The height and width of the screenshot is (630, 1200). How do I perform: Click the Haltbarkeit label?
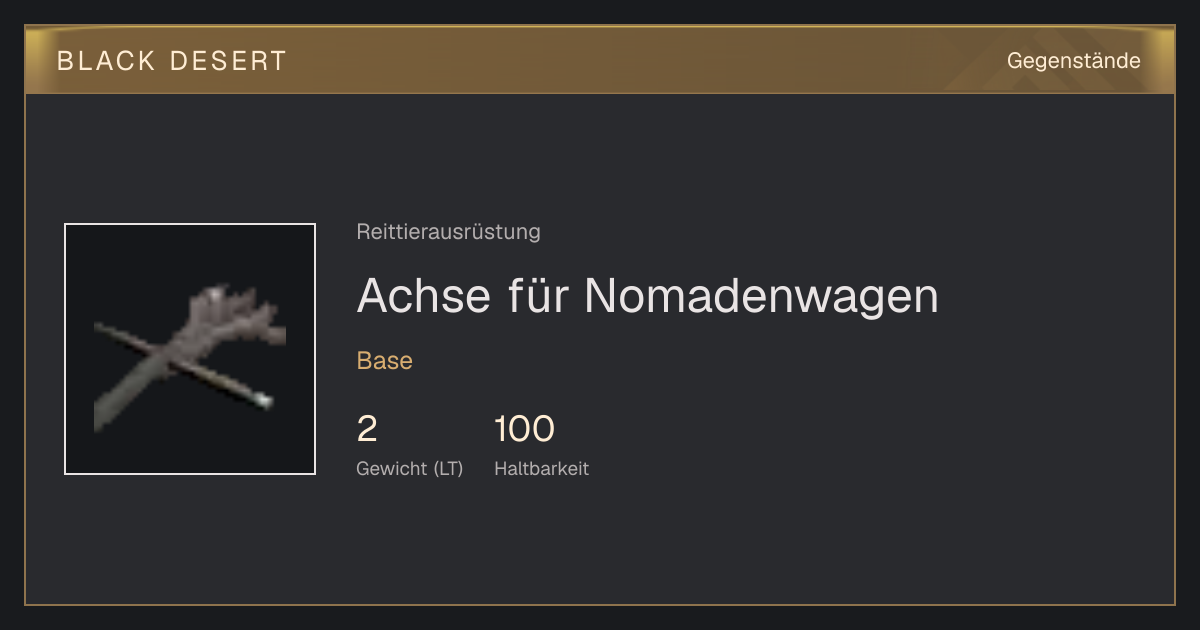coord(541,468)
